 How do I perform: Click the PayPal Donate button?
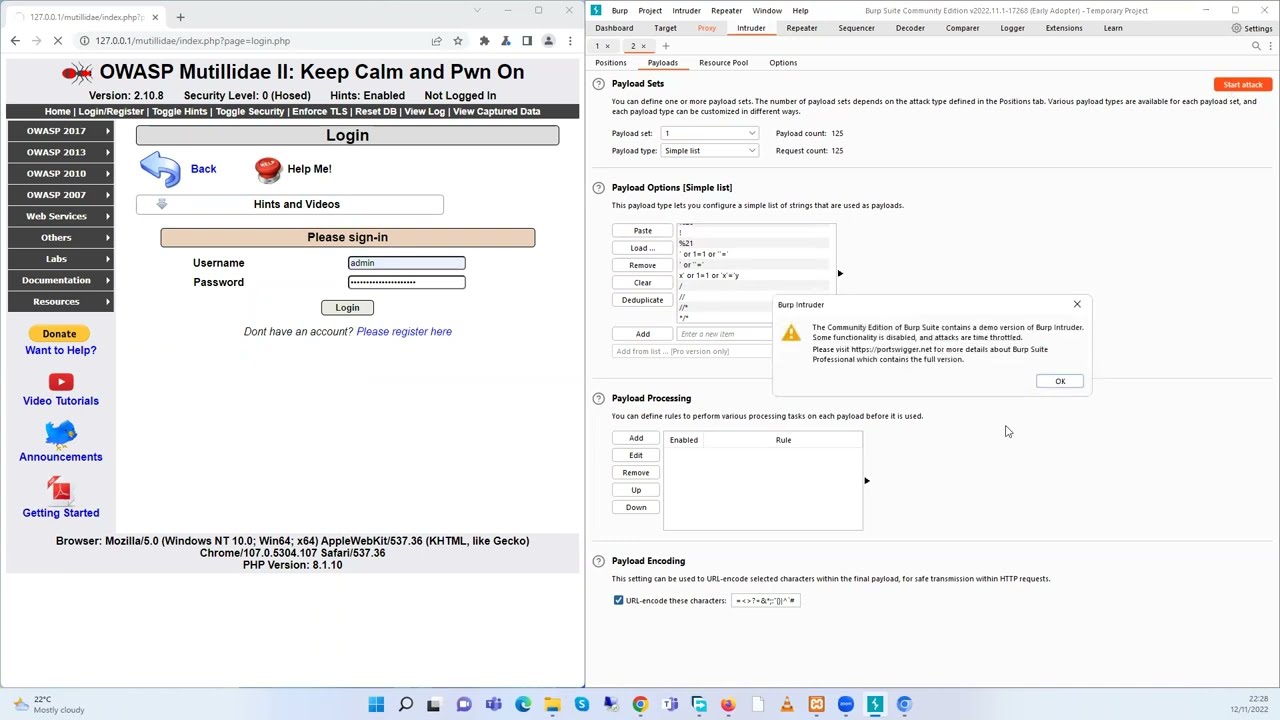(59, 333)
